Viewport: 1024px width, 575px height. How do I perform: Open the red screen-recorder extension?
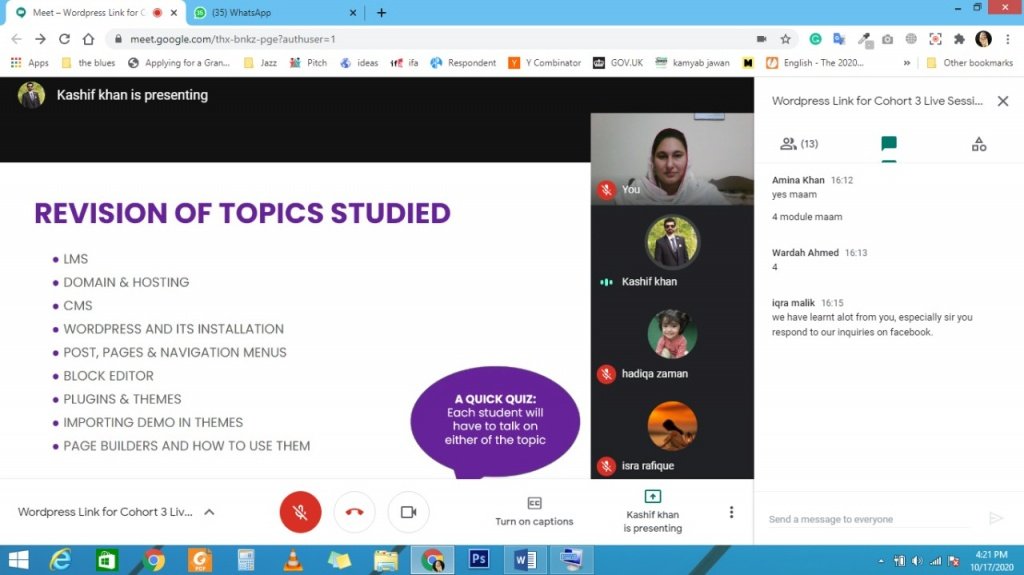(935, 39)
